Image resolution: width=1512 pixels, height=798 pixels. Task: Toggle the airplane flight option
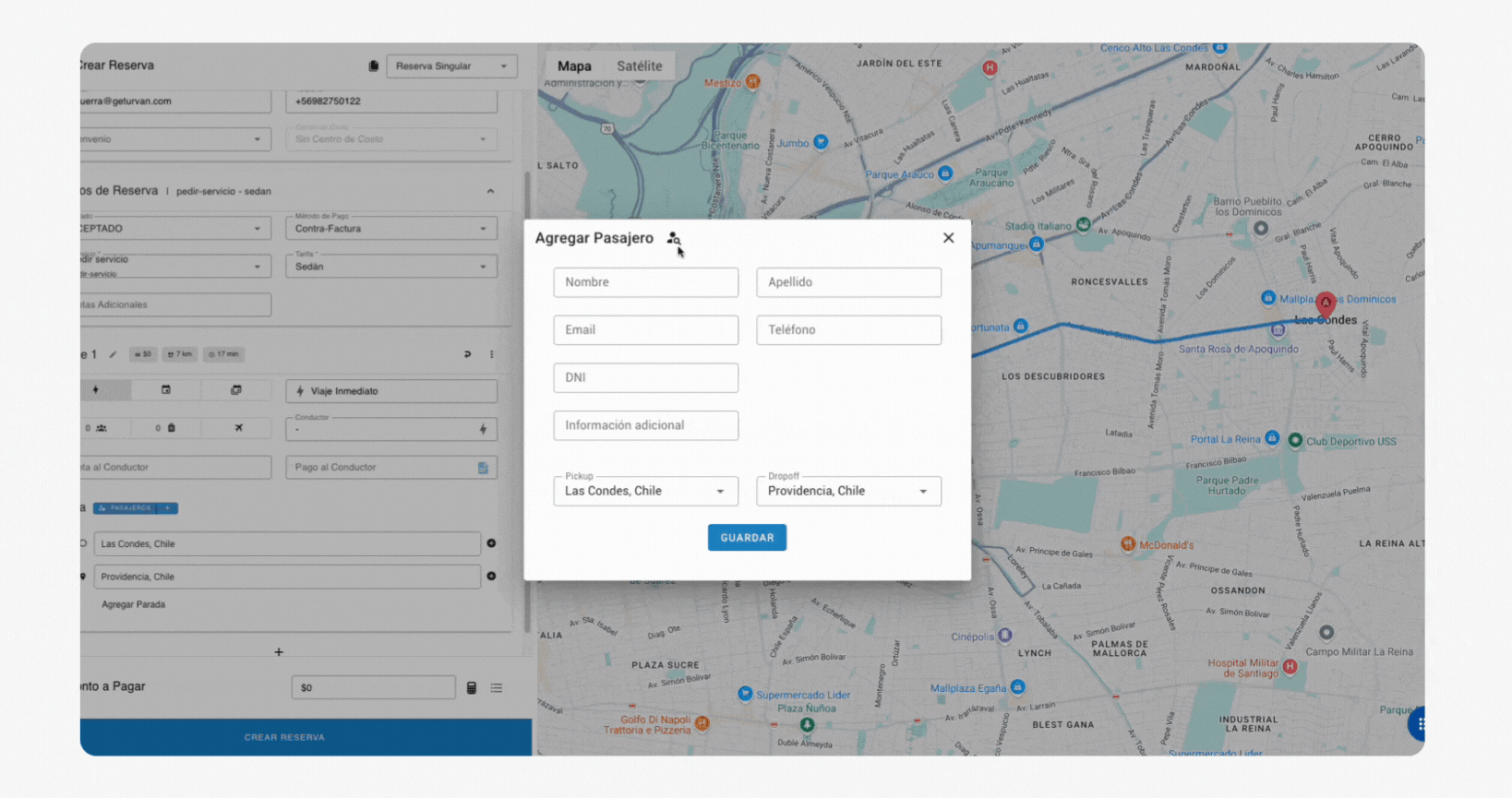coord(238,428)
